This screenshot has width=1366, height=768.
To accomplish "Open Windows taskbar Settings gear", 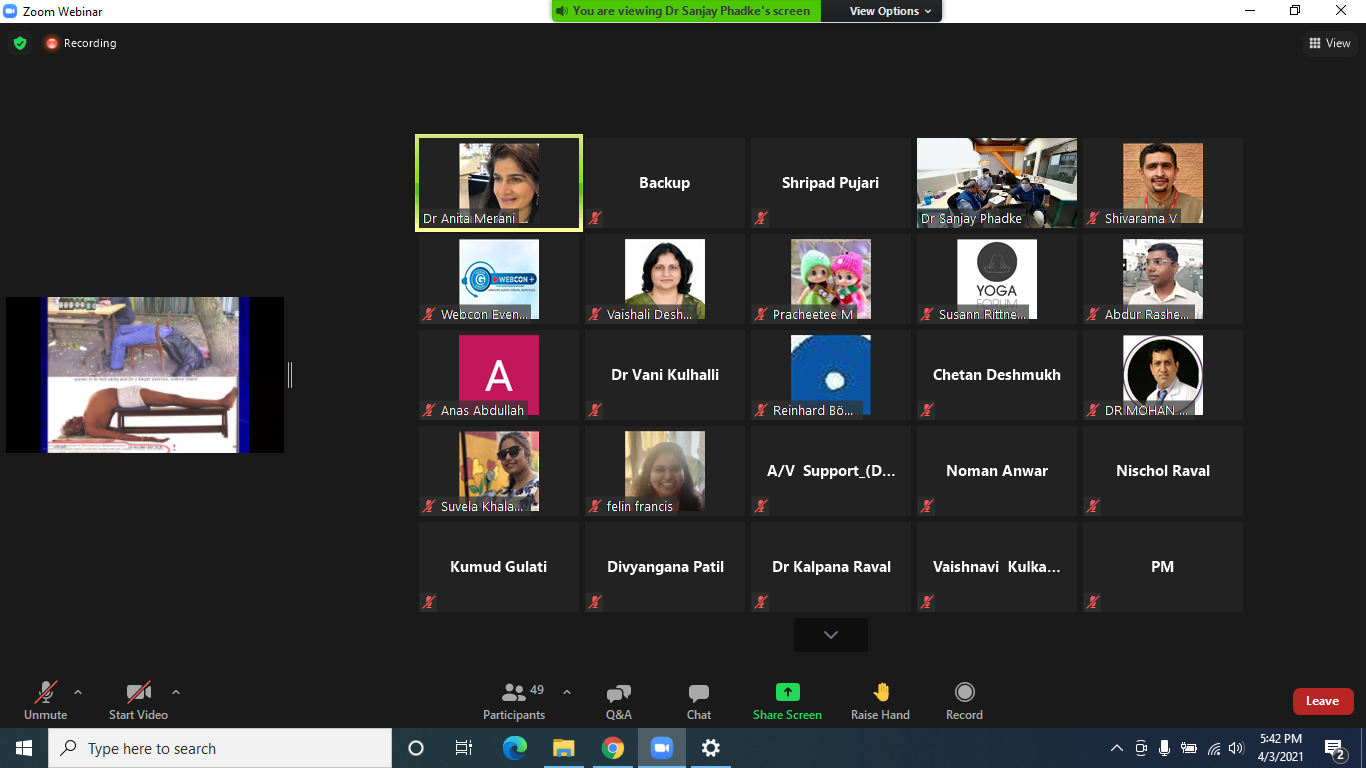I will [x=710, y=748].
